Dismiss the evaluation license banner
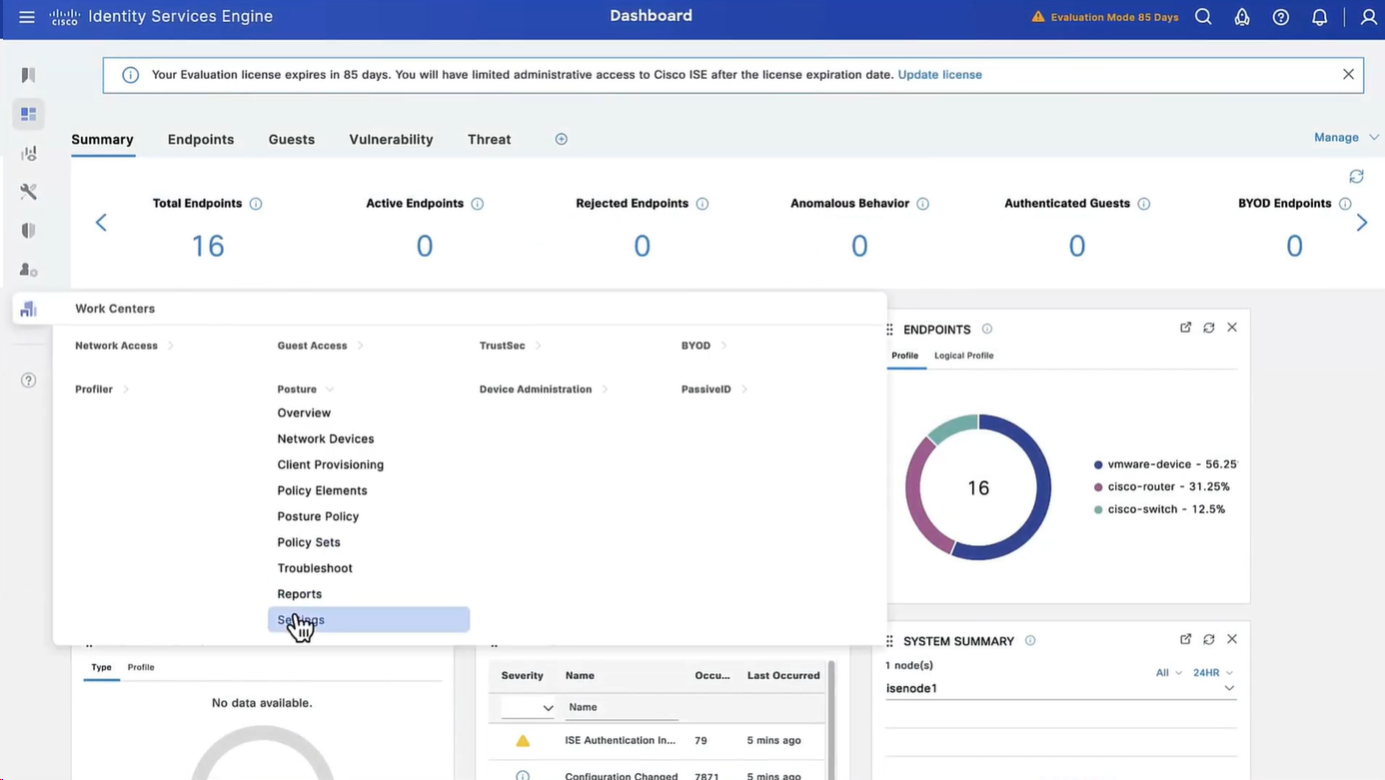 pyautogui.click(x=1348, y=75)
